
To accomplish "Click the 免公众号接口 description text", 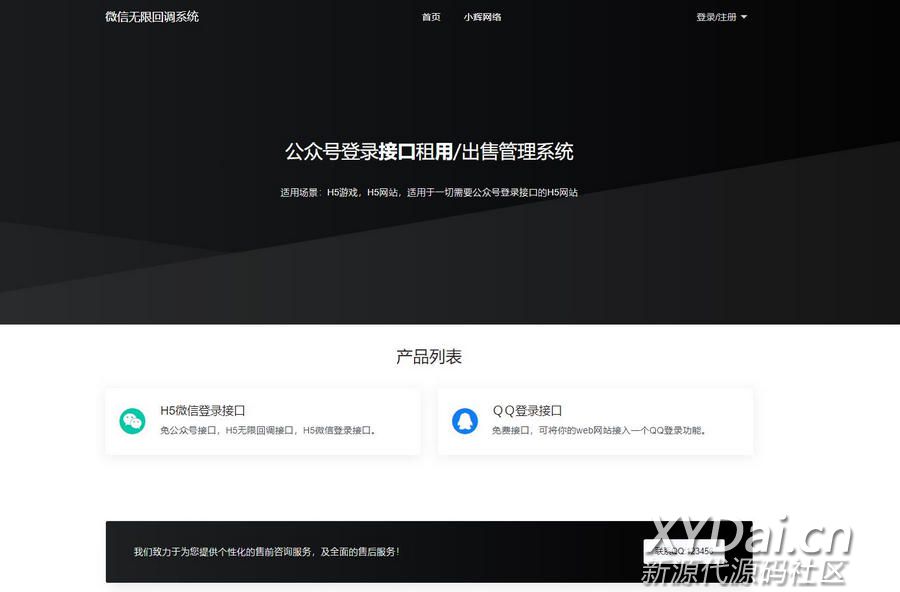I will 268,431.
